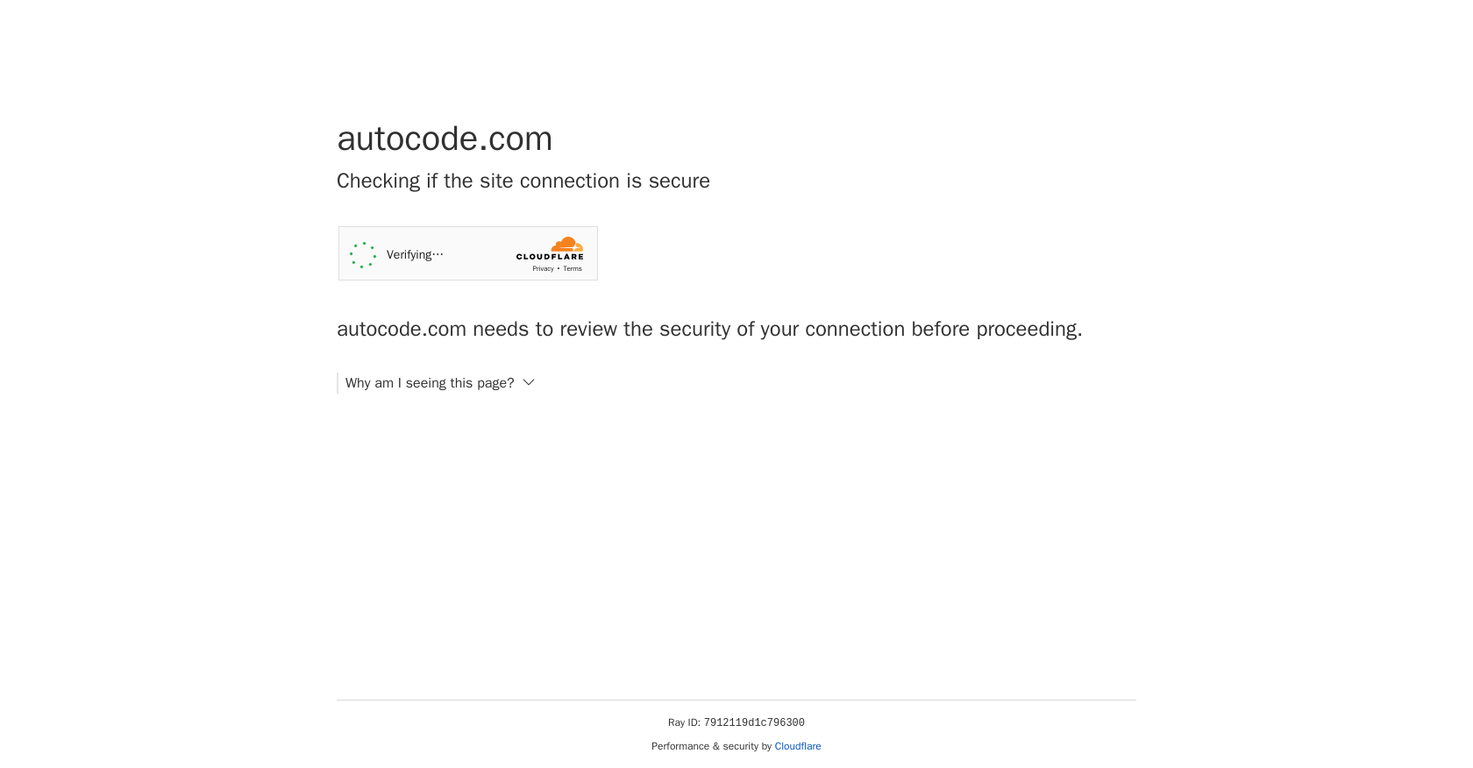Click the dot separator between Privacy and Terms

tap(558, 268)
